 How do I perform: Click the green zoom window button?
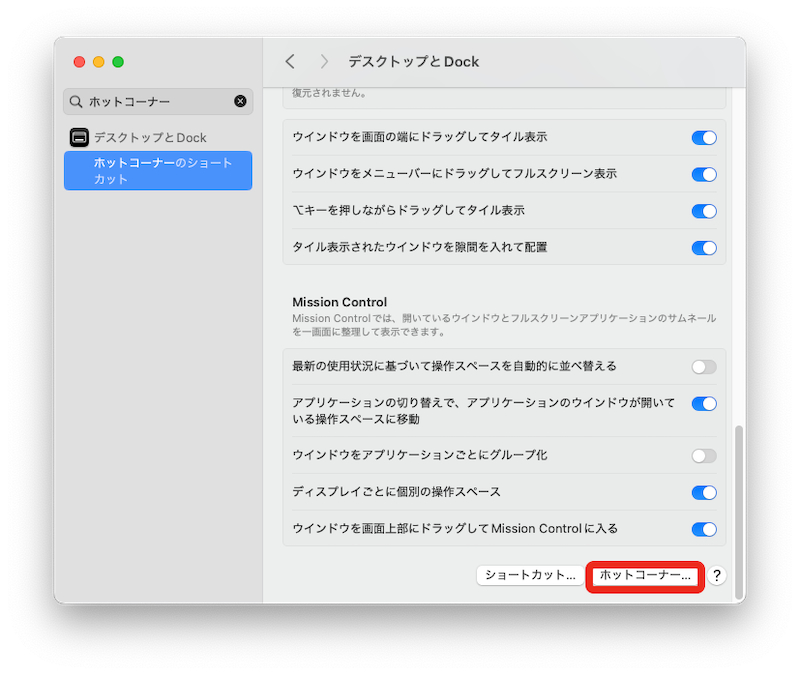coord(118,62)
